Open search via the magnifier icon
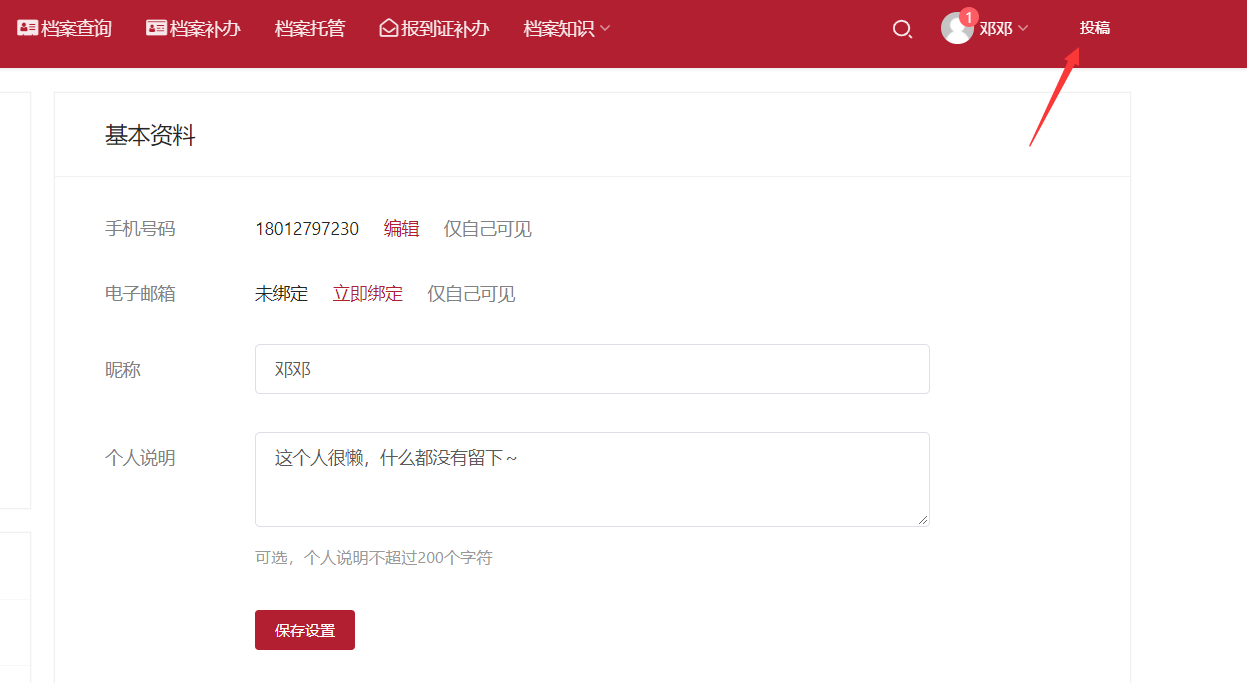 902,29
